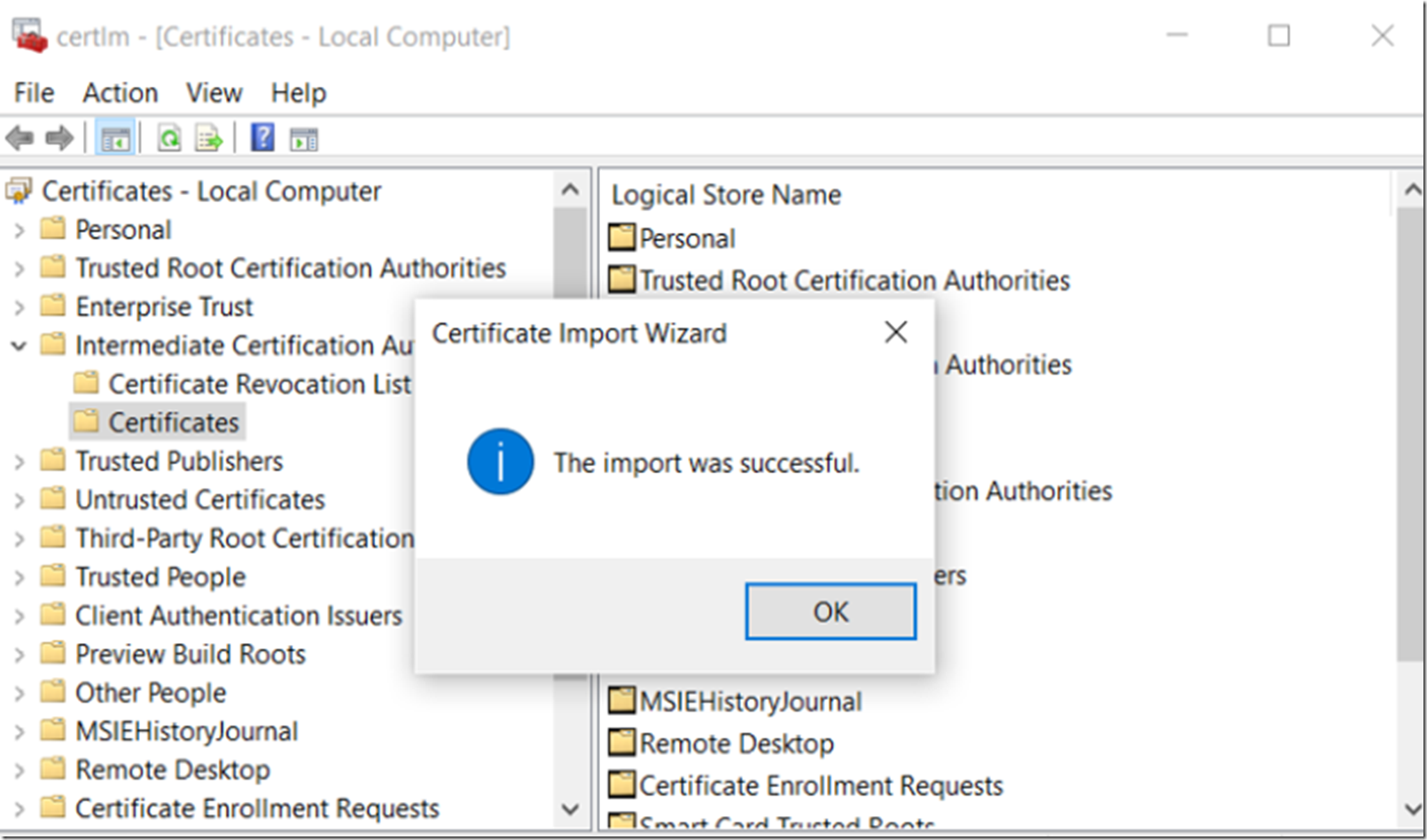The height and width of the screenshot is (840, 1427).
Task: Click Certificate Enrollment Requests folder icon in right pane
Action: point(622,784)
